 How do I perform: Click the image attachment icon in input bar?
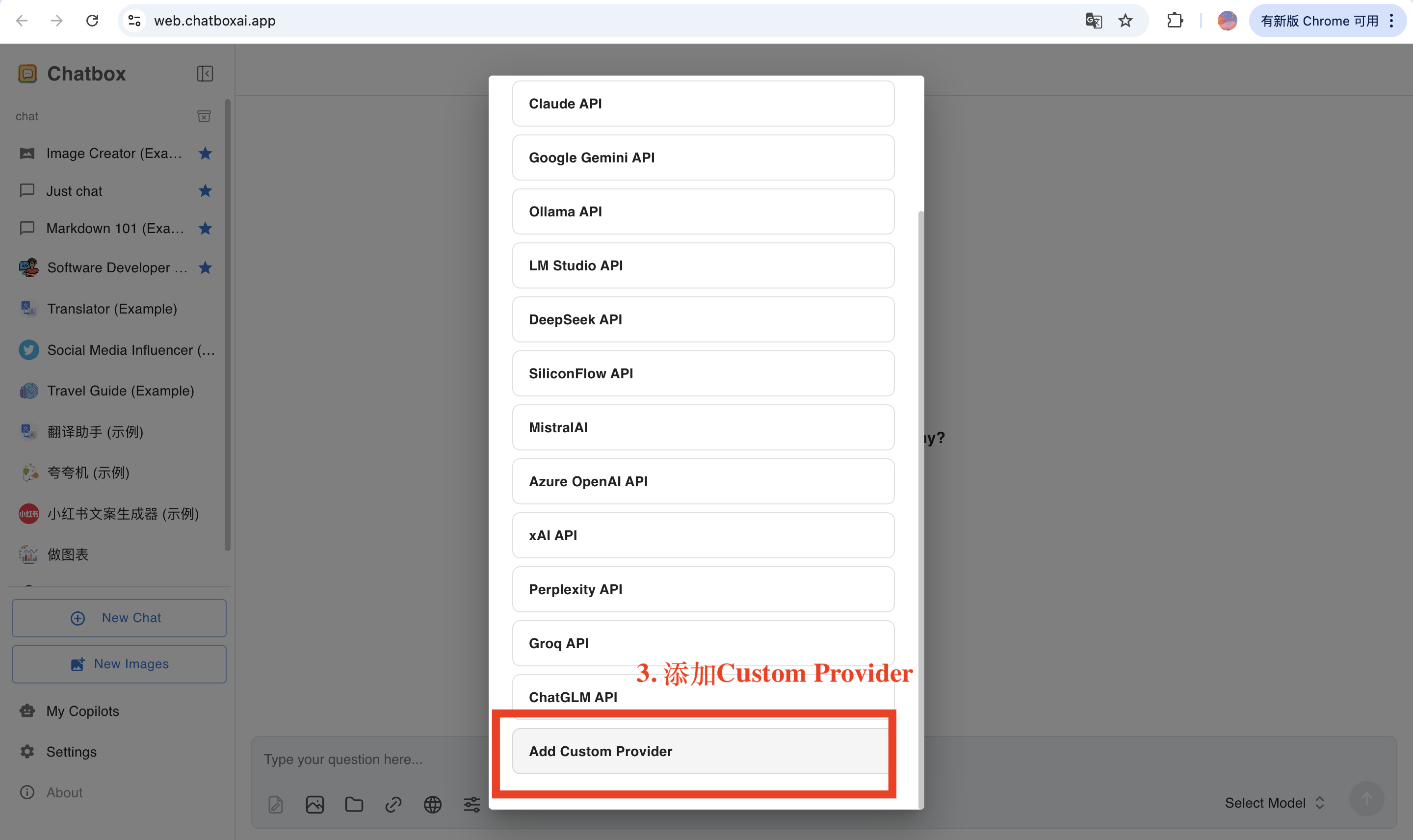point(314,804)
